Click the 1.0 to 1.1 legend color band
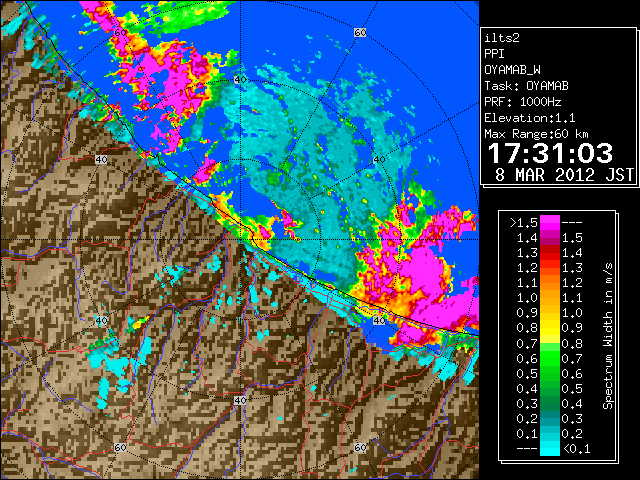The width and height of the screenshot is (640, 480). pyautogui.click(x=550, y=298)
